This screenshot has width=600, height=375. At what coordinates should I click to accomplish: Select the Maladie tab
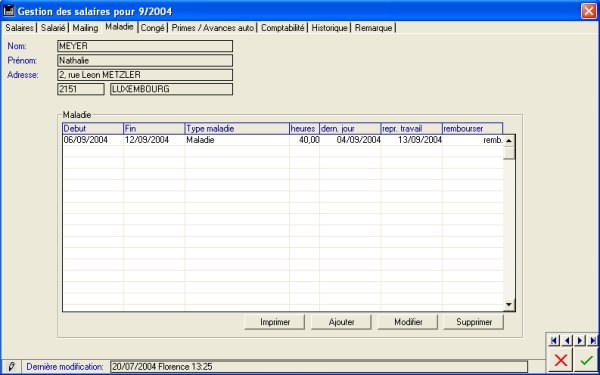[x=119, y=27]
